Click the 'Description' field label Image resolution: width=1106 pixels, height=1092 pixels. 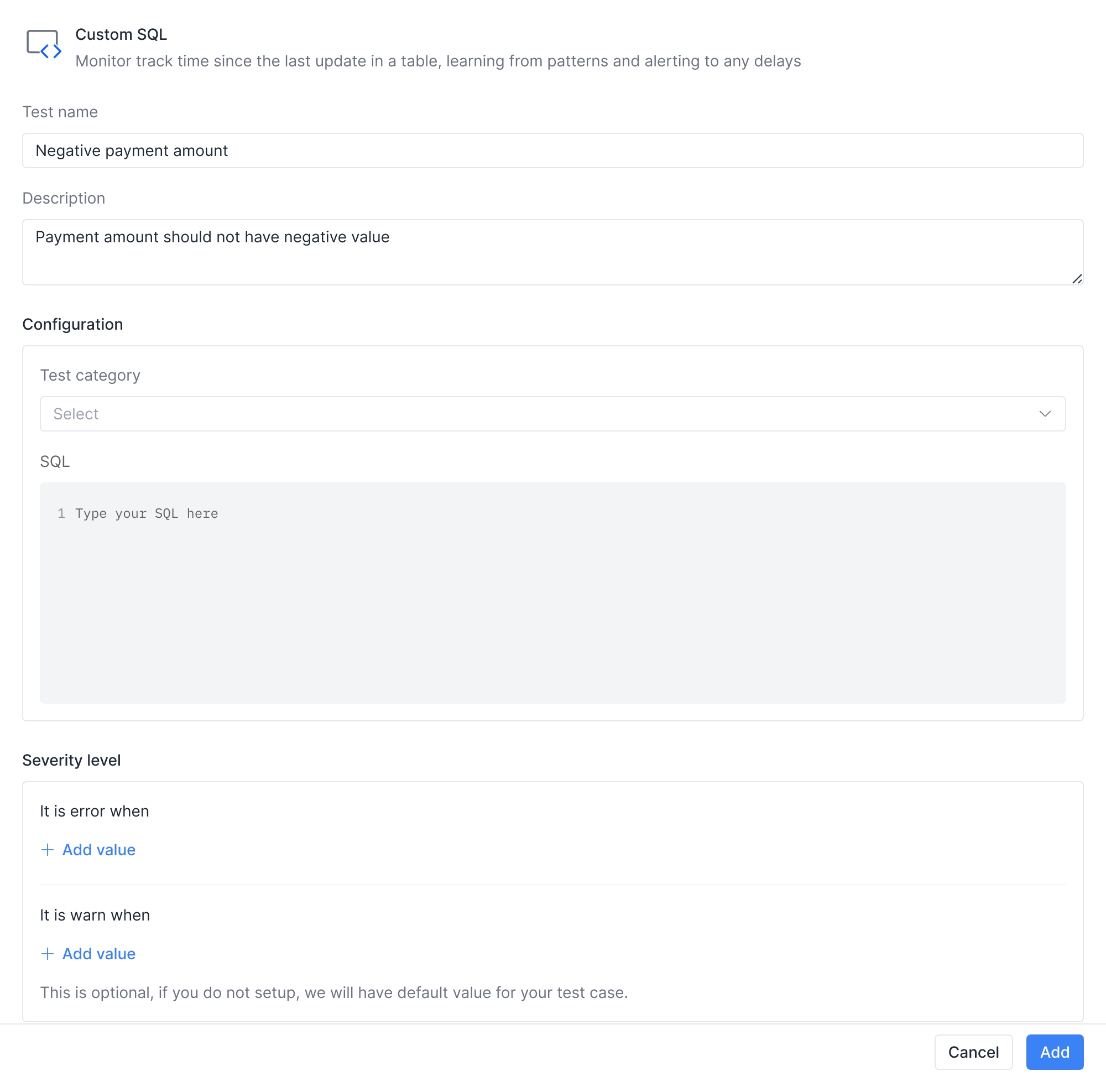click(64, 198)
